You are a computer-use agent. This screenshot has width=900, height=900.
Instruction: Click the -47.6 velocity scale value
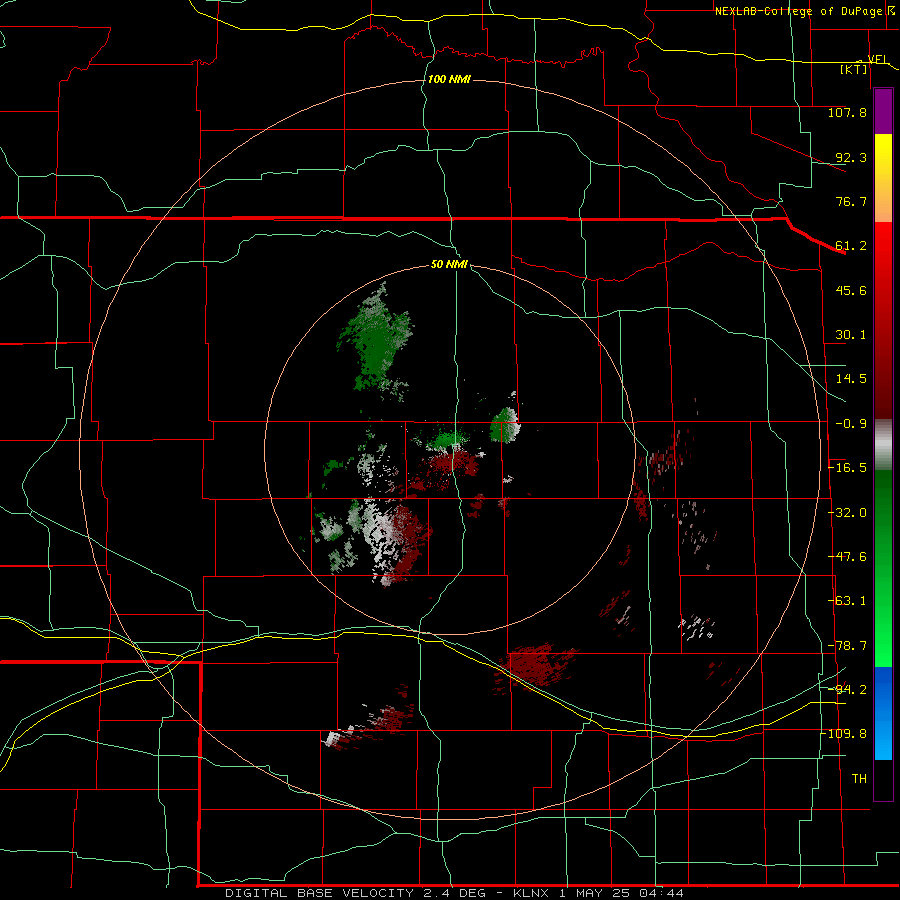tap(847, 557)
